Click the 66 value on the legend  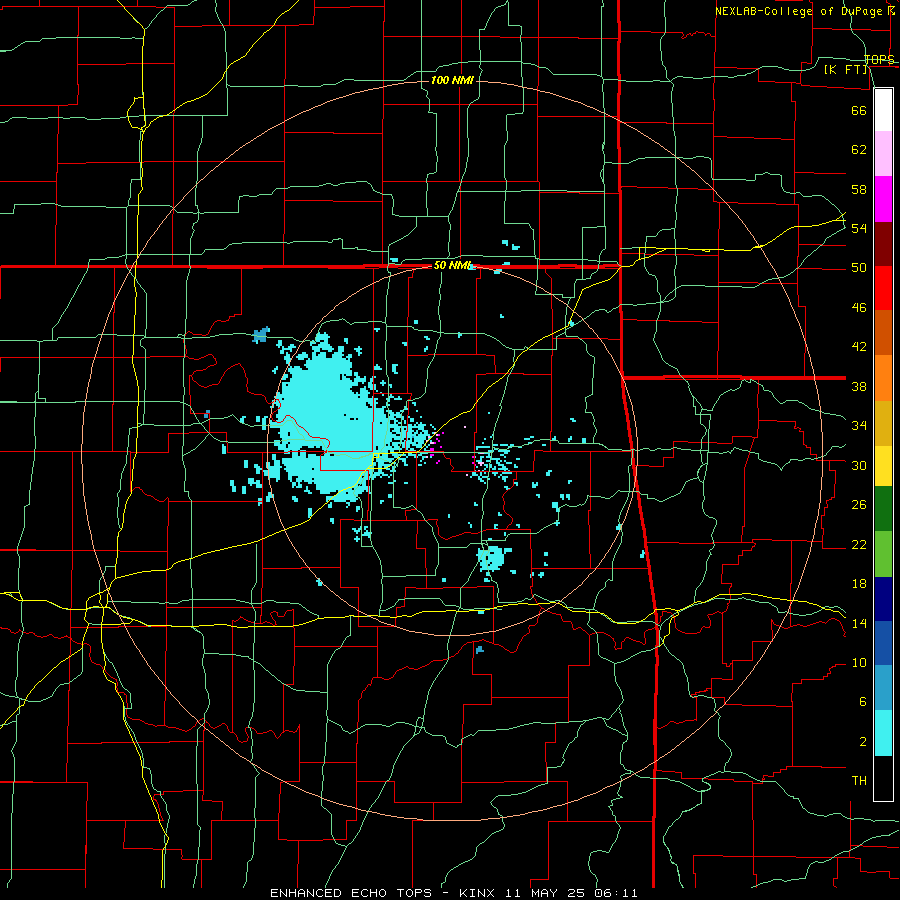(859, 110)
